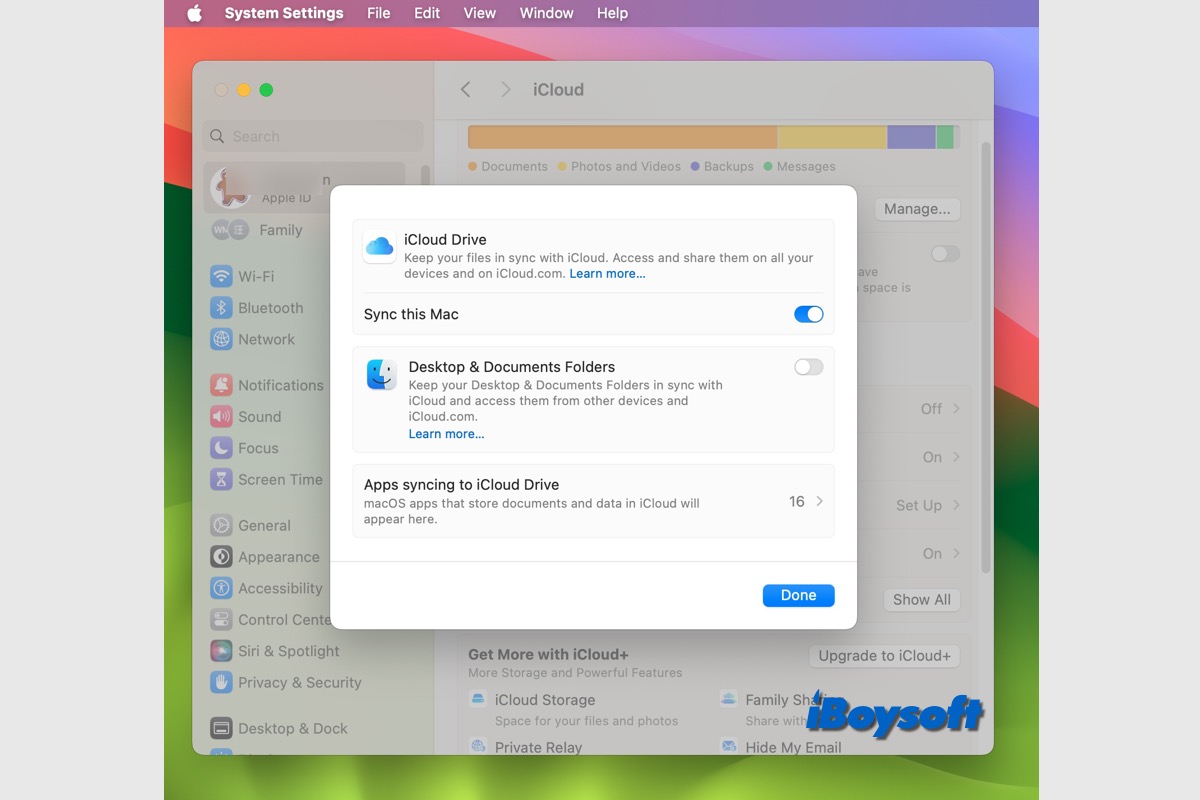Select Network globe icon in sidebar
This screenshot has width=1200, height=800.
221,339
